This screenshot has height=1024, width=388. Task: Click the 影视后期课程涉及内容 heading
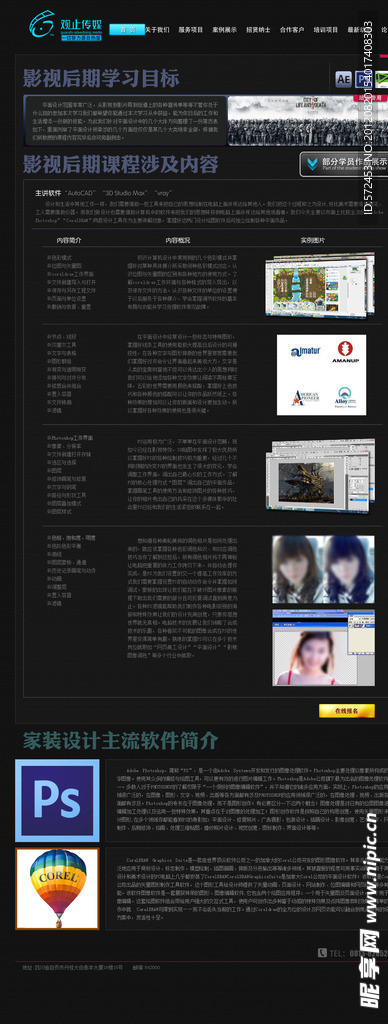(121, 164)
